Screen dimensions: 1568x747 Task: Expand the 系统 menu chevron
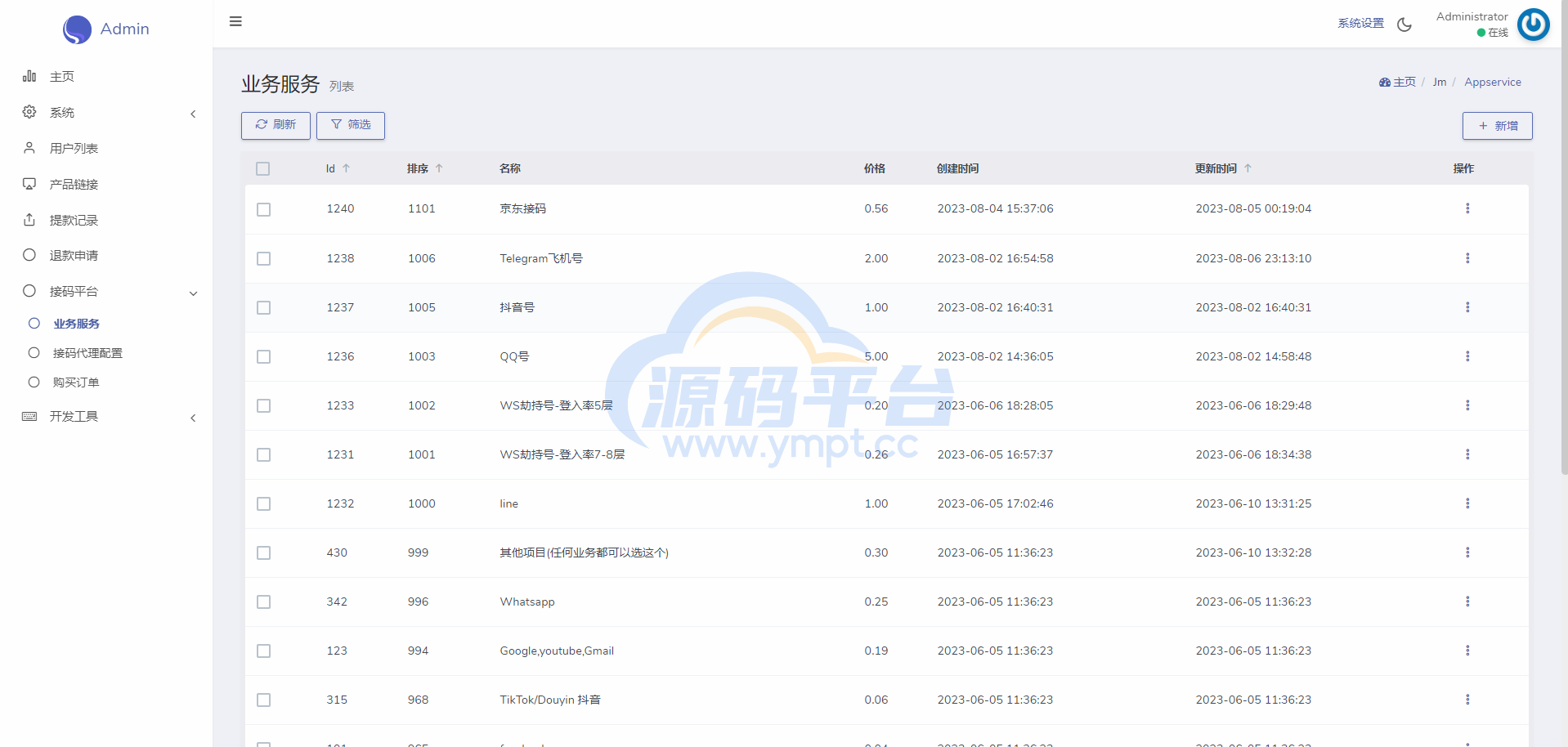(x=193, y=114)
